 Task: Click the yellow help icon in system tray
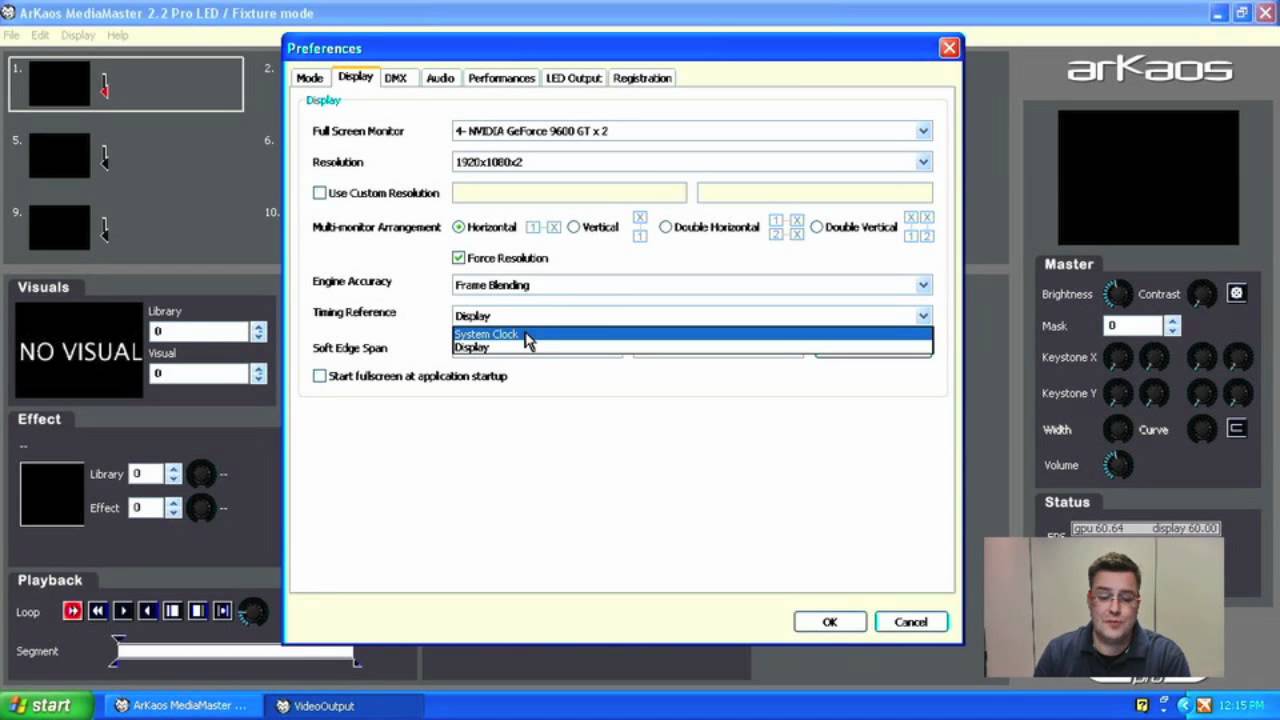(x=1142, y=705)
